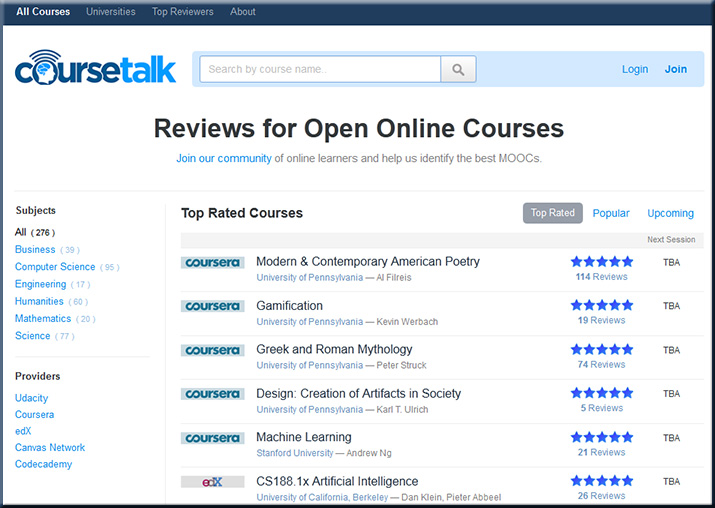Viewport: 715px width, 508px height.
Task: Click University of California, Berkeley link
Action: [x=322, y=497]
